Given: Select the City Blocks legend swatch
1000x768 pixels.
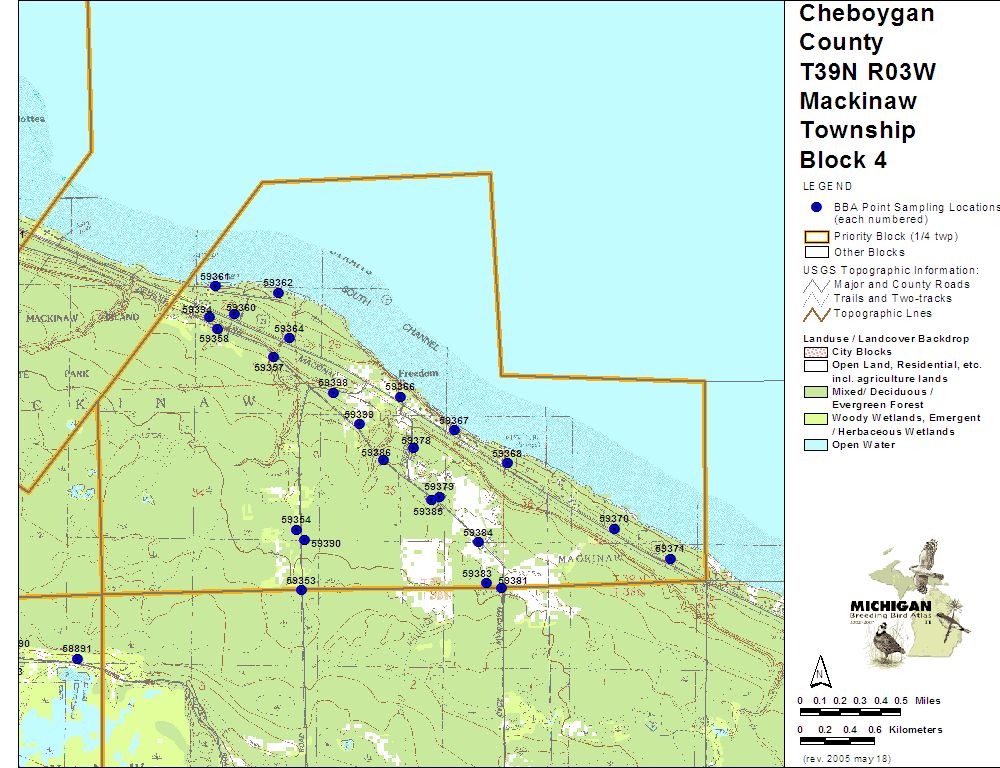Looking at the screenshot, I should click(x=816, y=352).
